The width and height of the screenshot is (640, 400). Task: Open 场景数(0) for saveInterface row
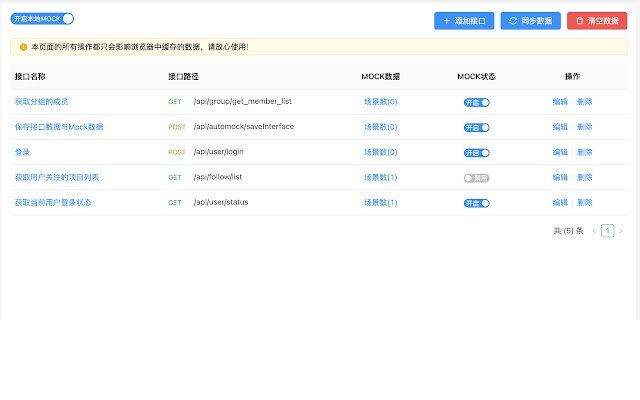pyautogui.click(x=380, y=127)
